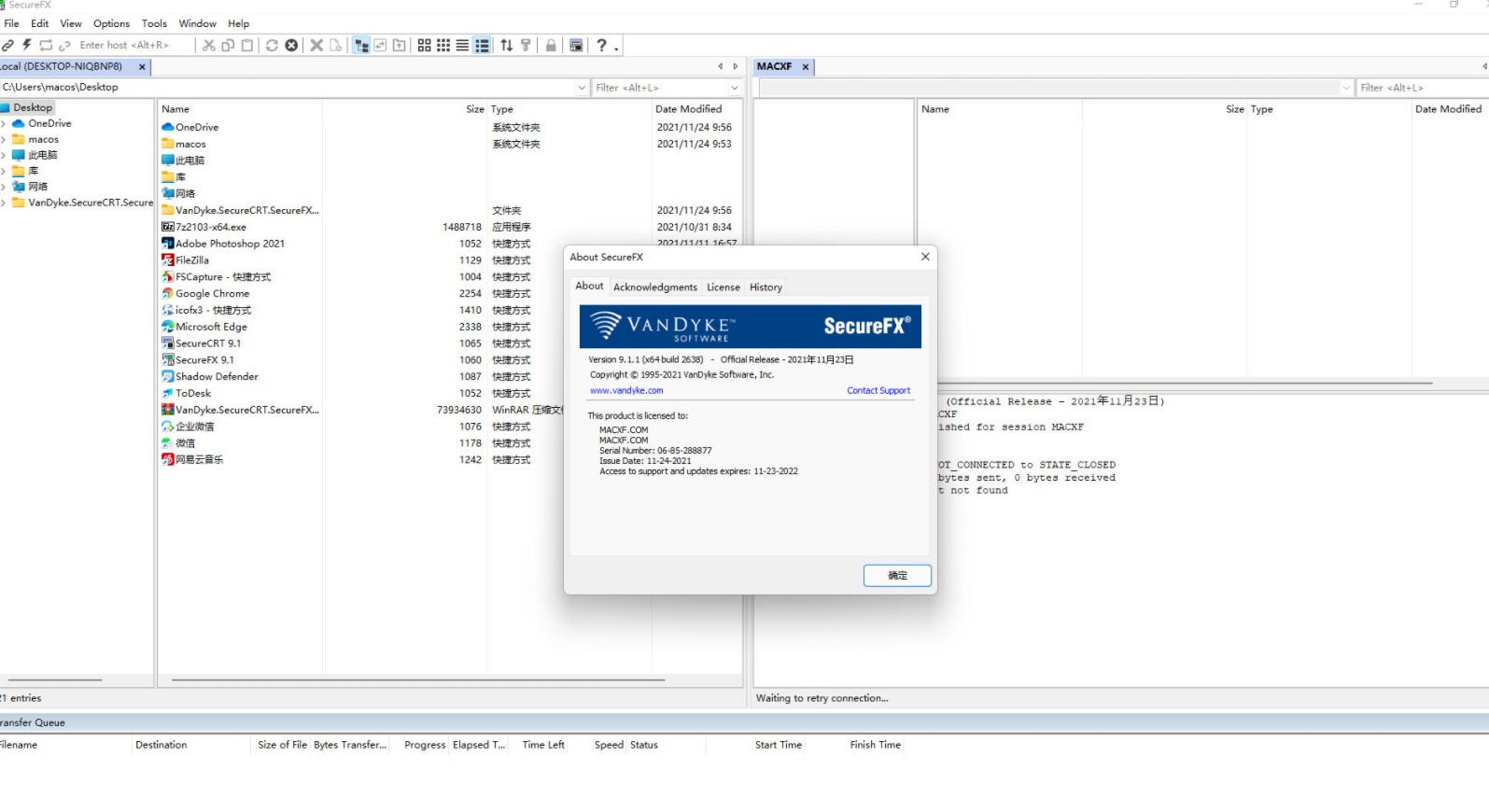This screenshot has width=1489, height=812.
Task: Open the File menu
Action: click(11, 23)
